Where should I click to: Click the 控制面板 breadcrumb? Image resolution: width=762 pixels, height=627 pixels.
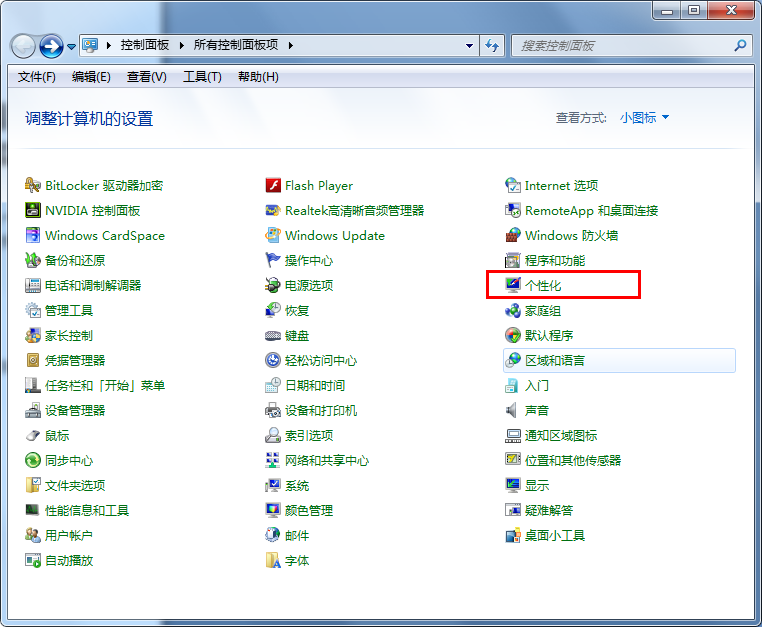145,45
